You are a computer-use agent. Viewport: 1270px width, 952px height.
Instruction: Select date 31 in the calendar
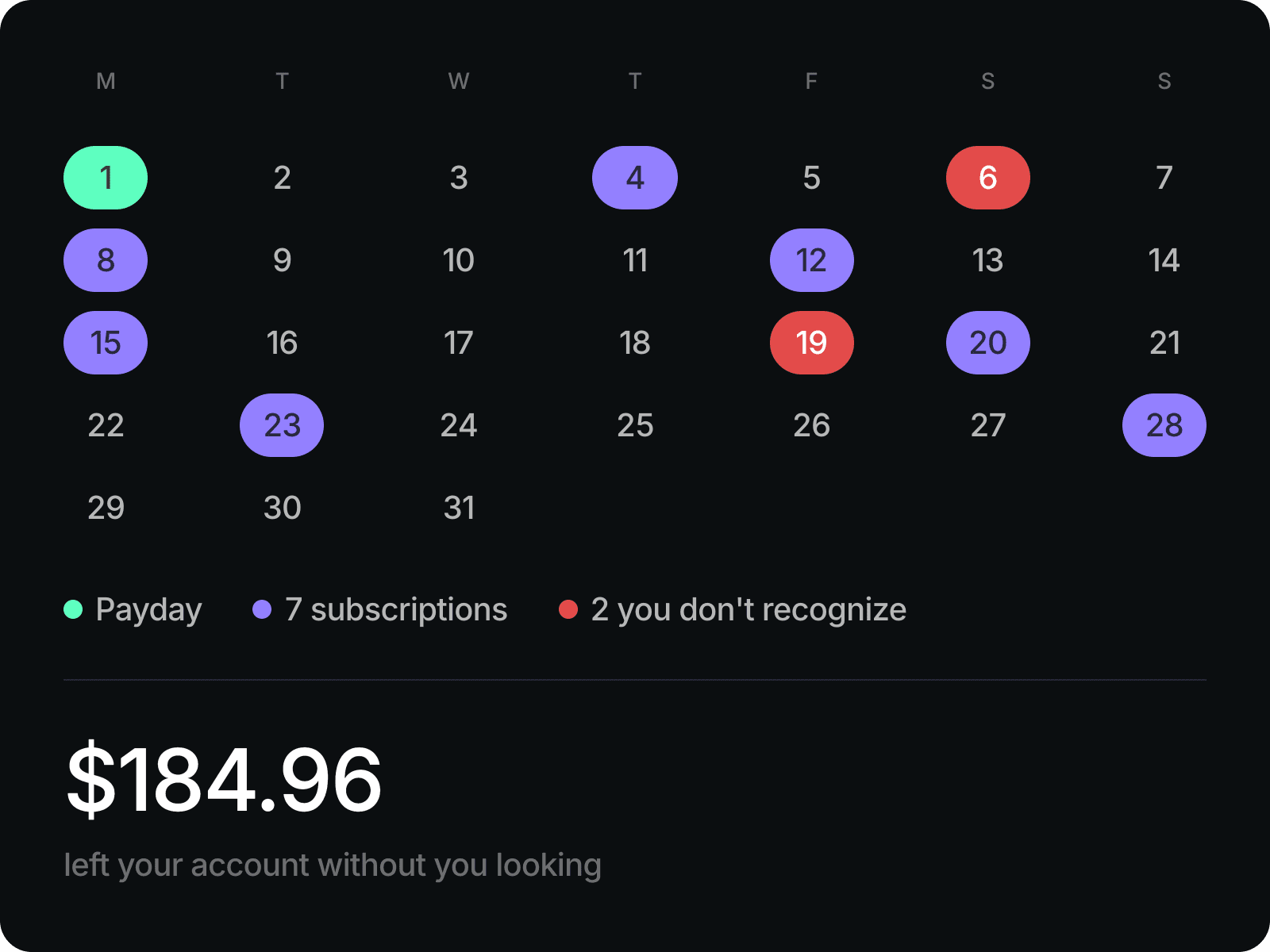pos(459,508)
